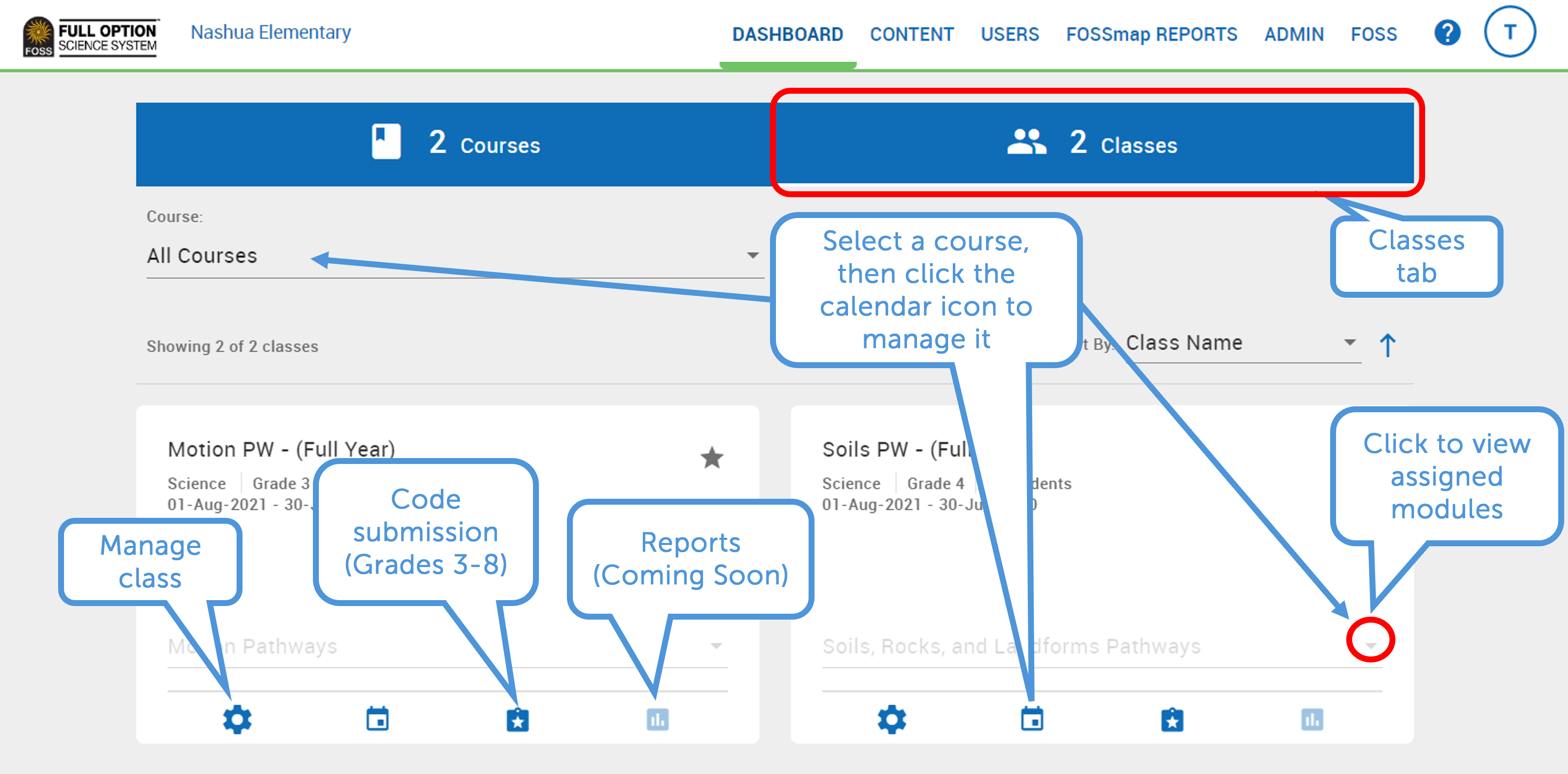Open manage class gear for Soils PW
Viewport: 1568px width, 774px height.
click(x=892, y=719)
